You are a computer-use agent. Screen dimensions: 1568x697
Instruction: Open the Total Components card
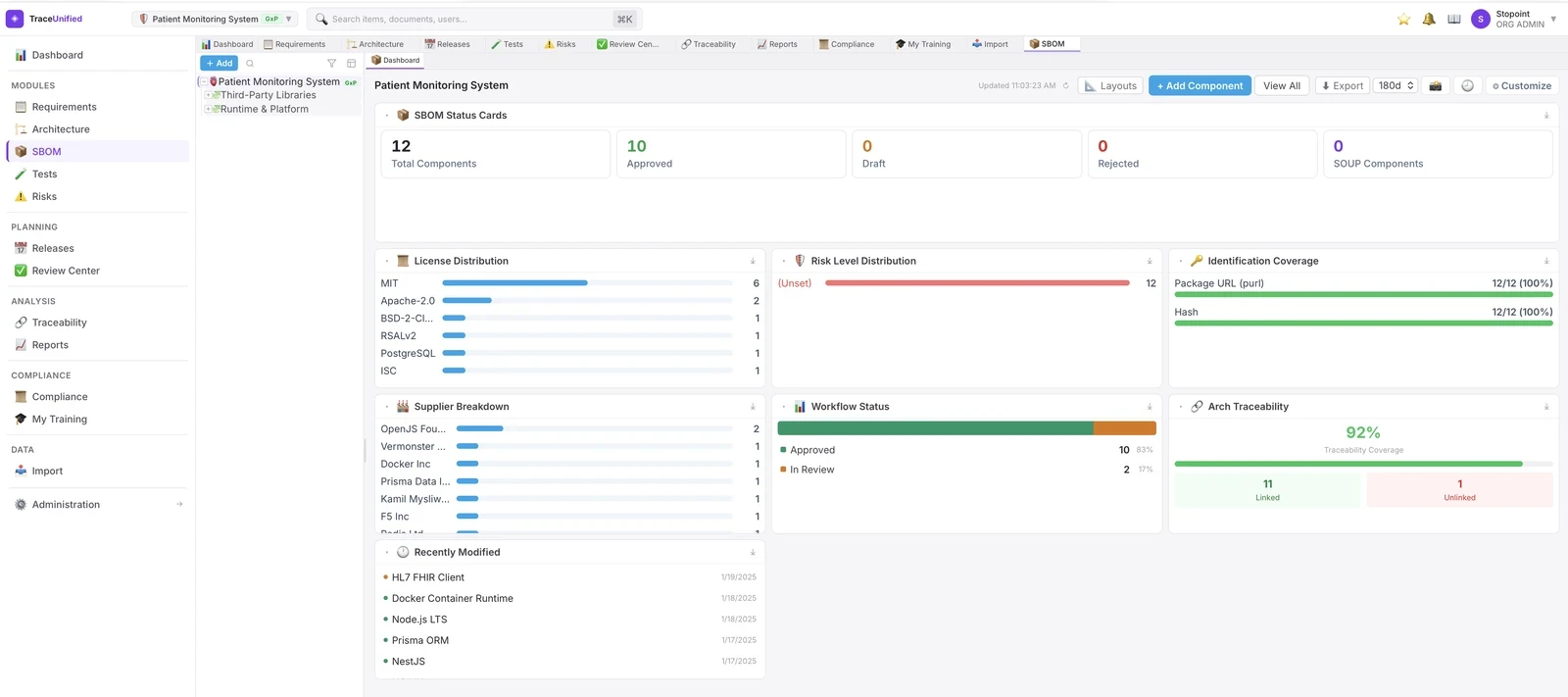point(495,154)
